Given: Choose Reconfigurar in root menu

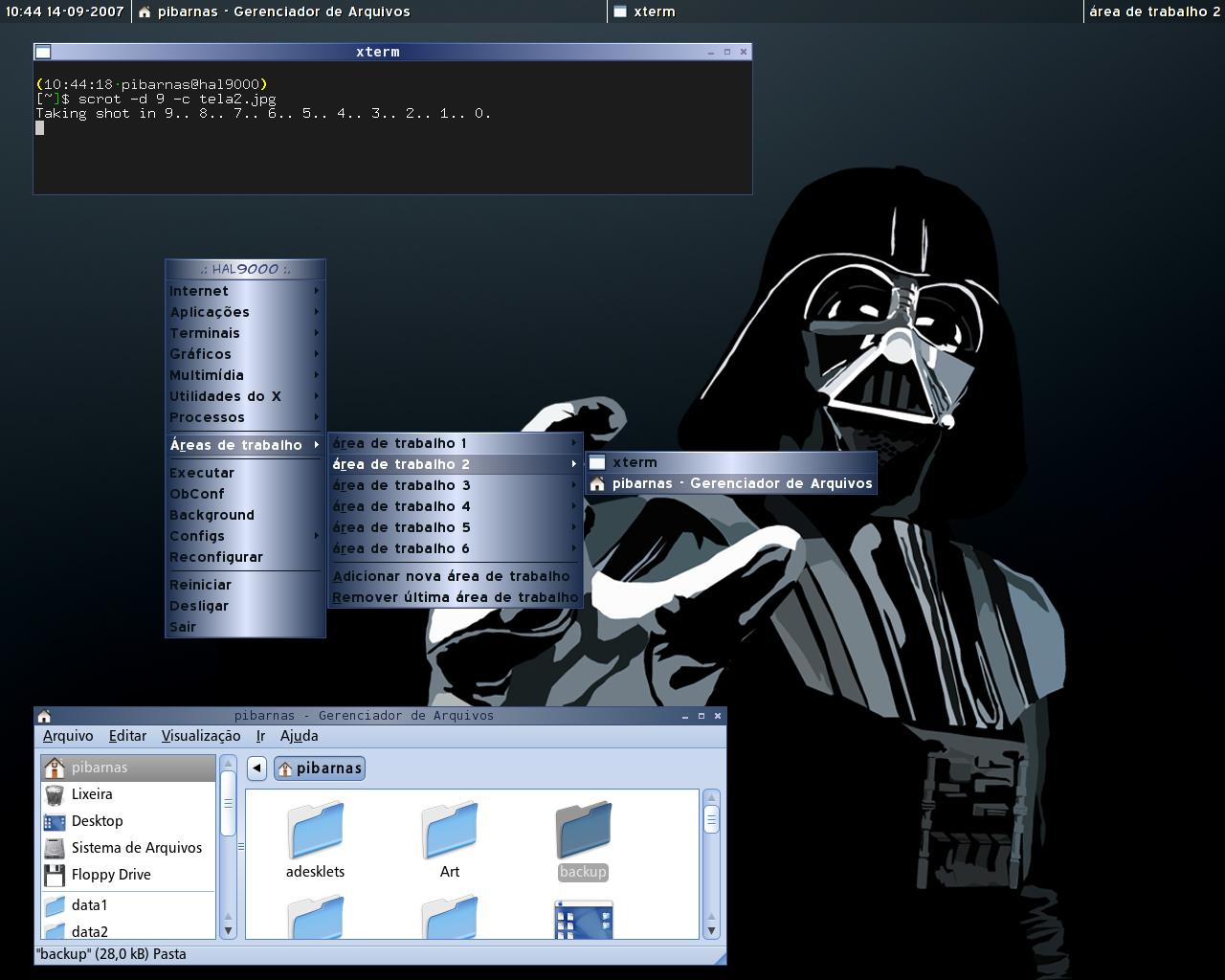Looking at the screenshot, I should pos(245,557).
